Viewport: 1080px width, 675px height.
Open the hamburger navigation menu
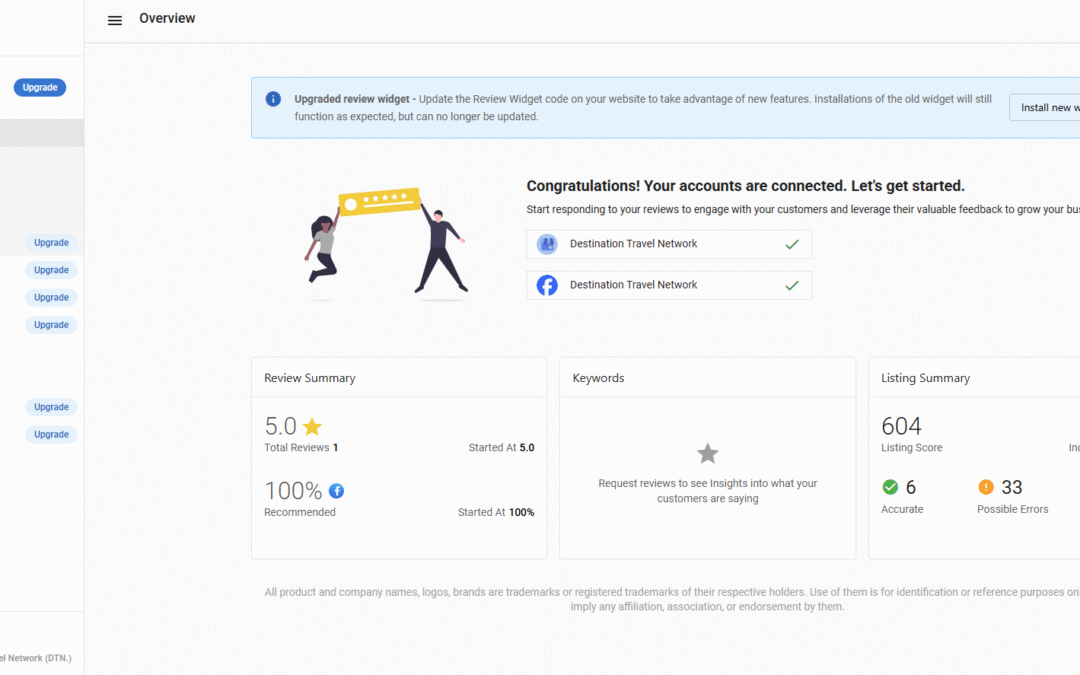pos(115,20)
